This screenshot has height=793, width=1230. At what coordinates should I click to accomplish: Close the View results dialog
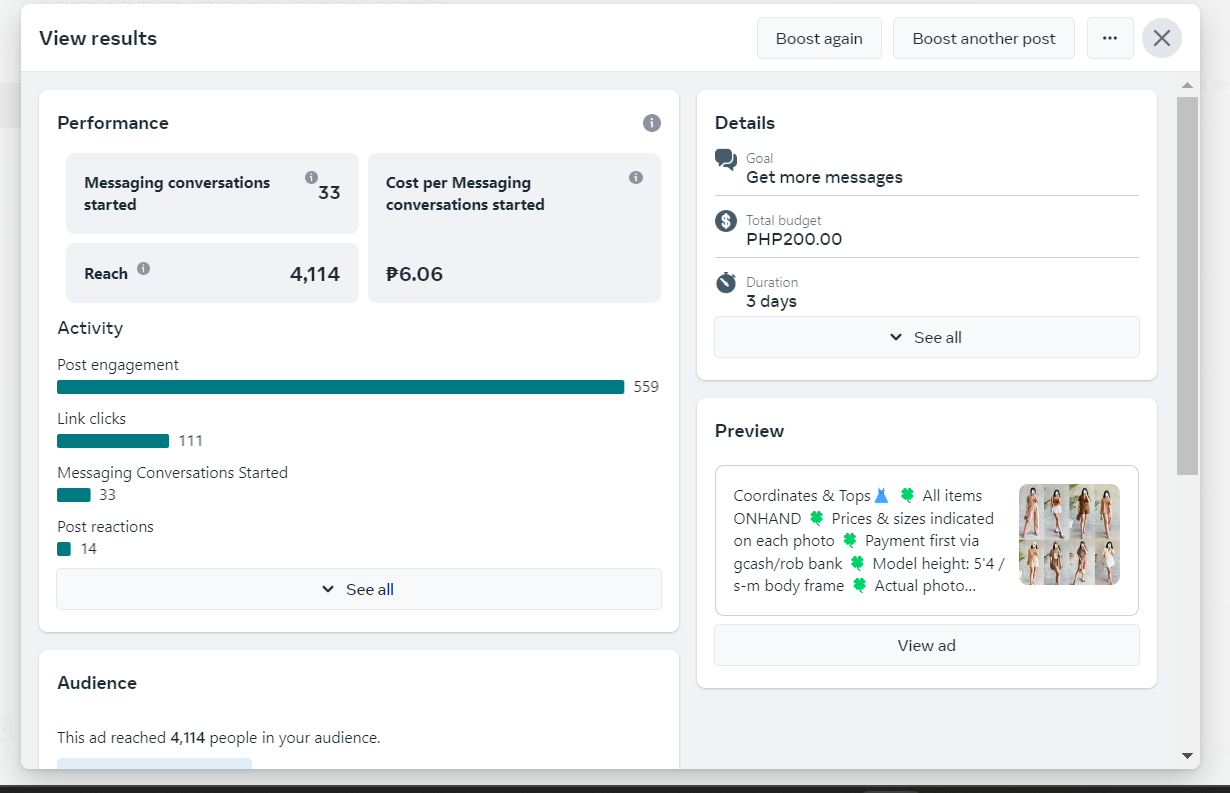pos(1162,38)
